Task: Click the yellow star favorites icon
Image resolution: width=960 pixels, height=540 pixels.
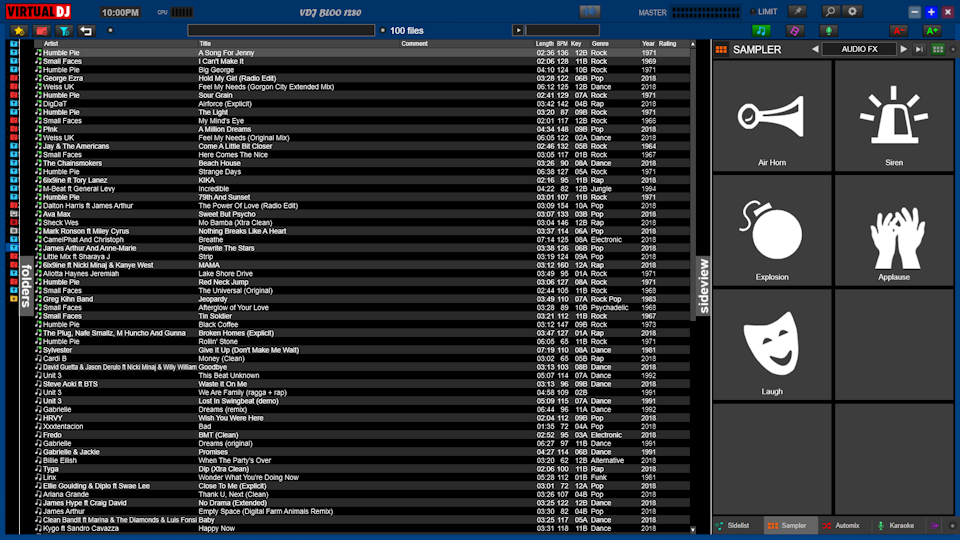Action: tap(19, 31)
